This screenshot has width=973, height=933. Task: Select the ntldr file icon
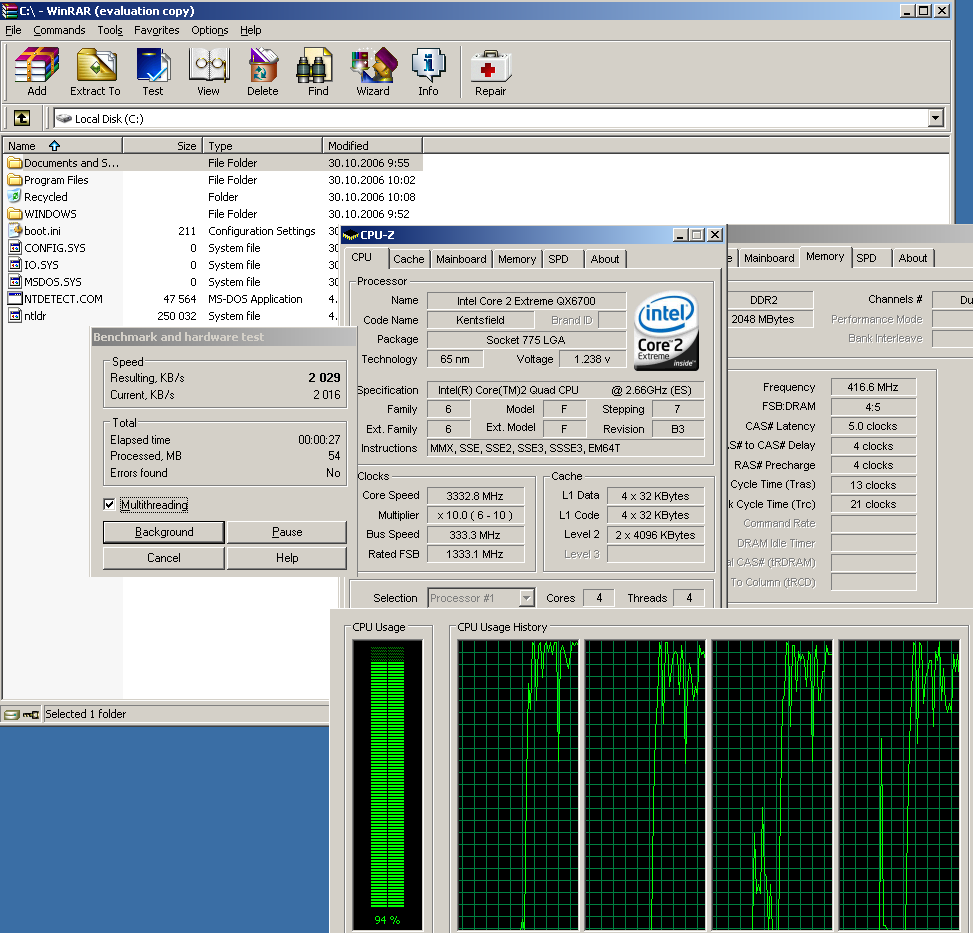[x=15, y=316]
